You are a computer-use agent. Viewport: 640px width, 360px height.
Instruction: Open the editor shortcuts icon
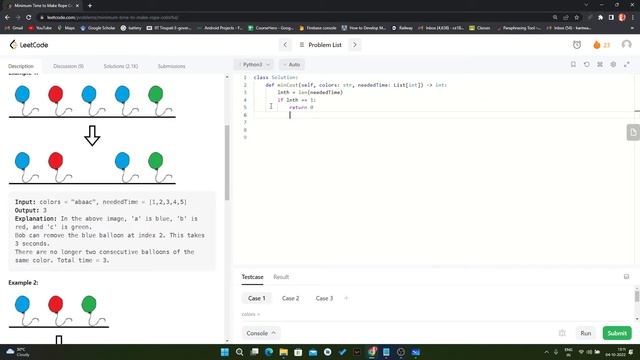click(600, 64)
